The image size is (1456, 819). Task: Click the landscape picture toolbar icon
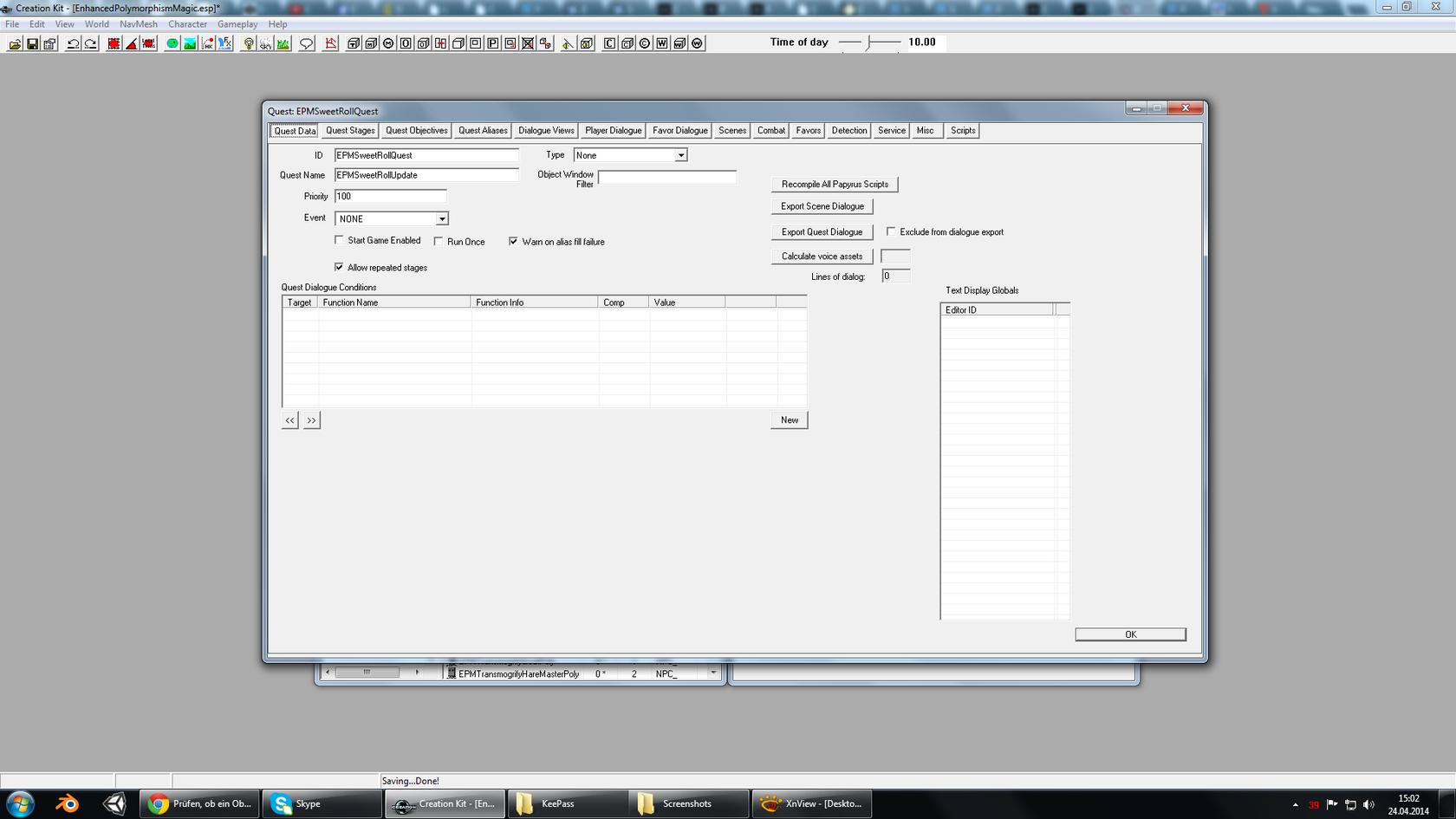(x=190, y=43)
